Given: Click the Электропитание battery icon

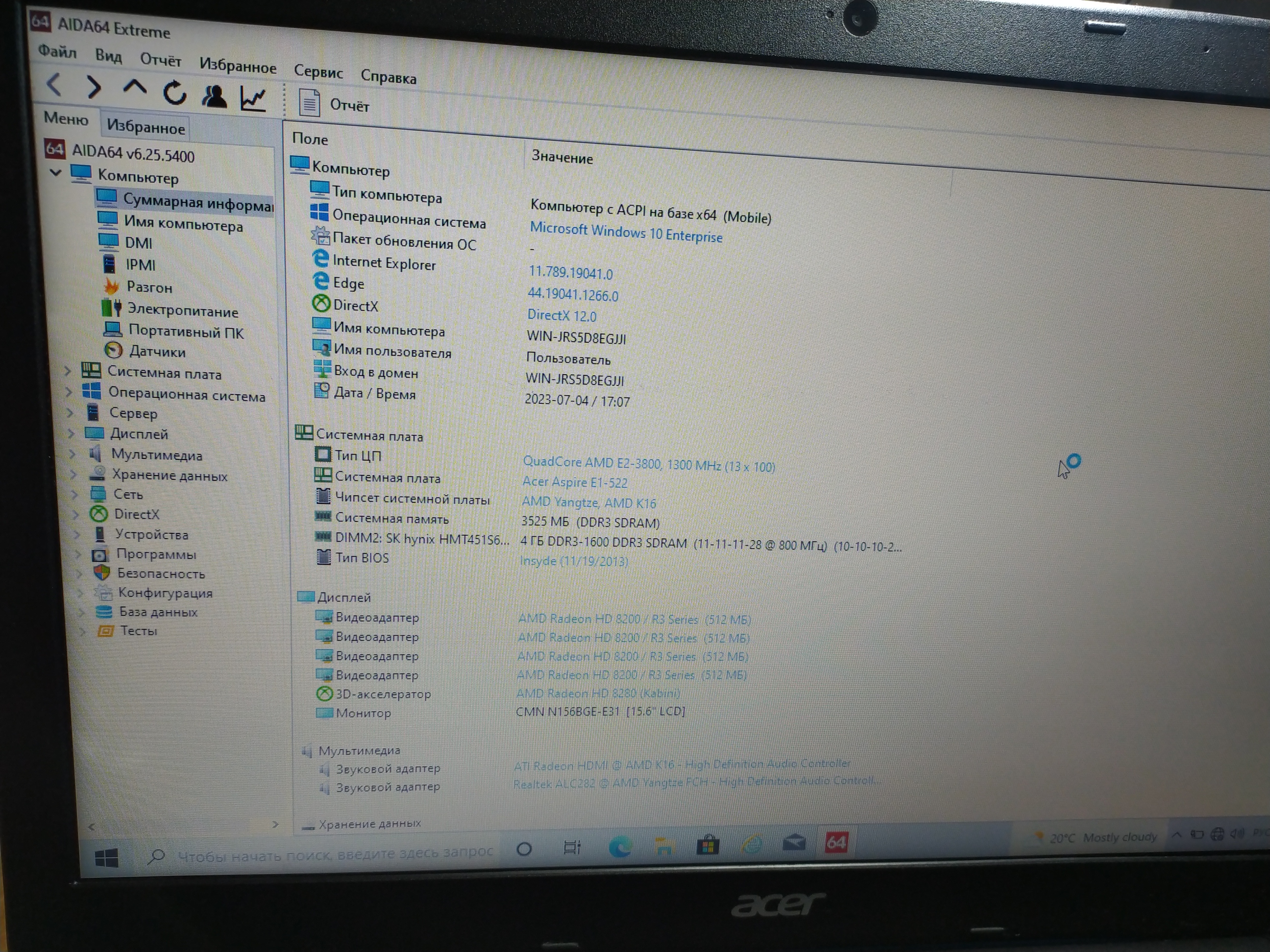Looking at the screenshot, I should pos(111,308).
